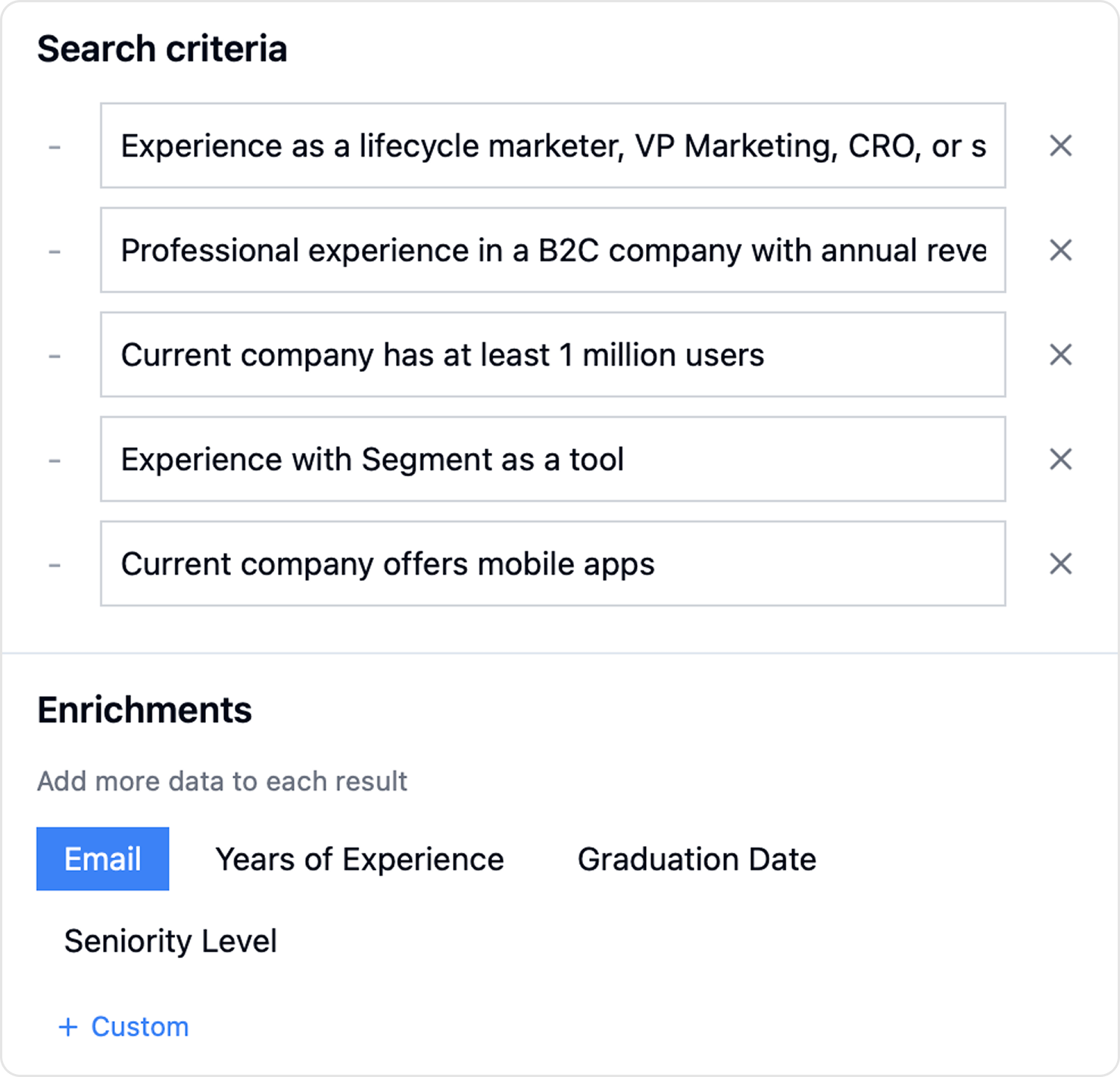
Task: Click dash handle beside lifecycle marketer criterion
Action: [55, 146]
